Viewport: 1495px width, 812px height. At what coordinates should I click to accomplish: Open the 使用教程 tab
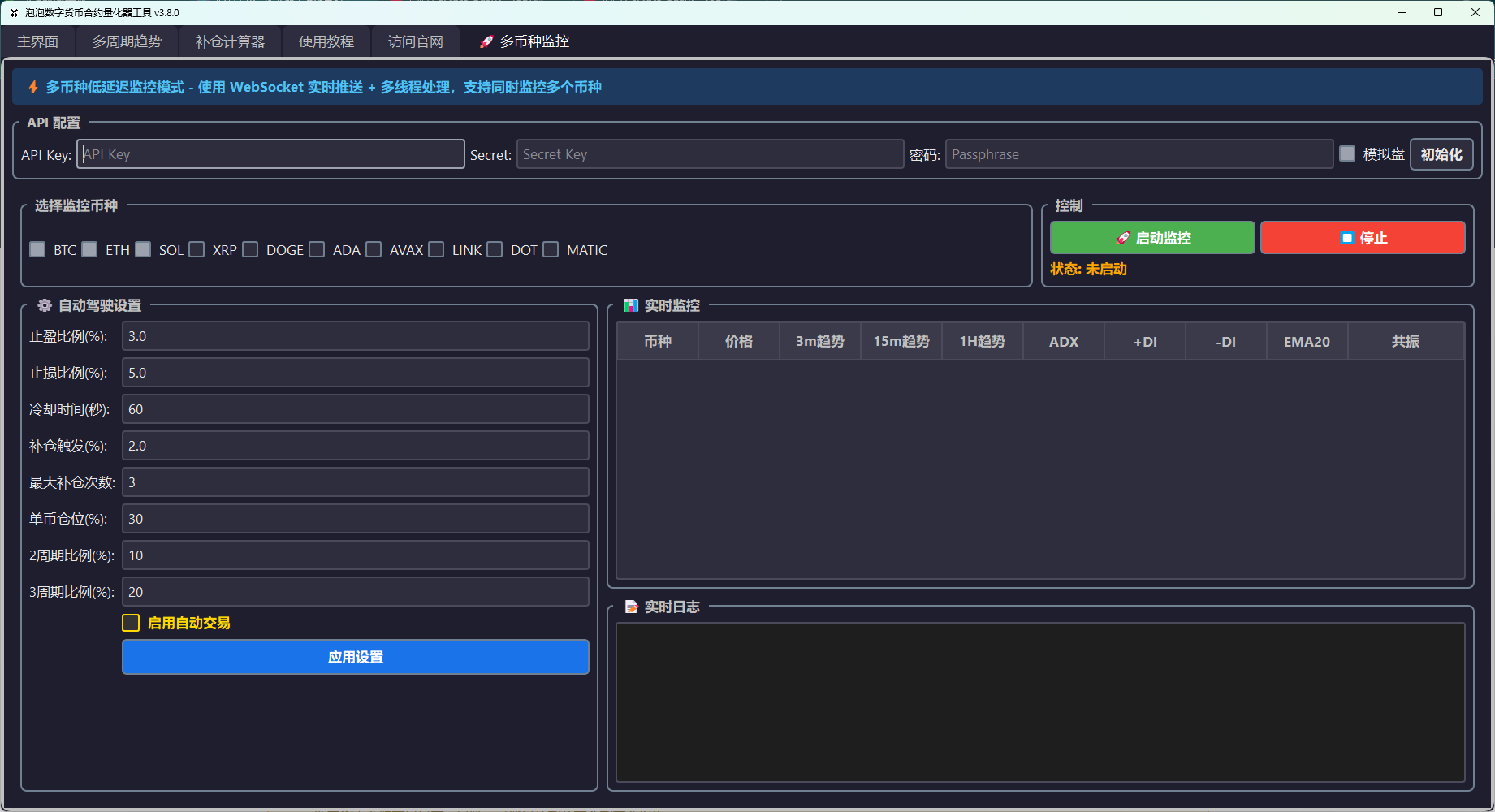[326, 42]
